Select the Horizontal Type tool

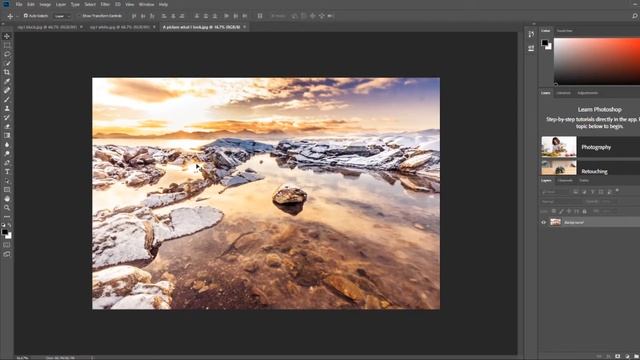7,171
